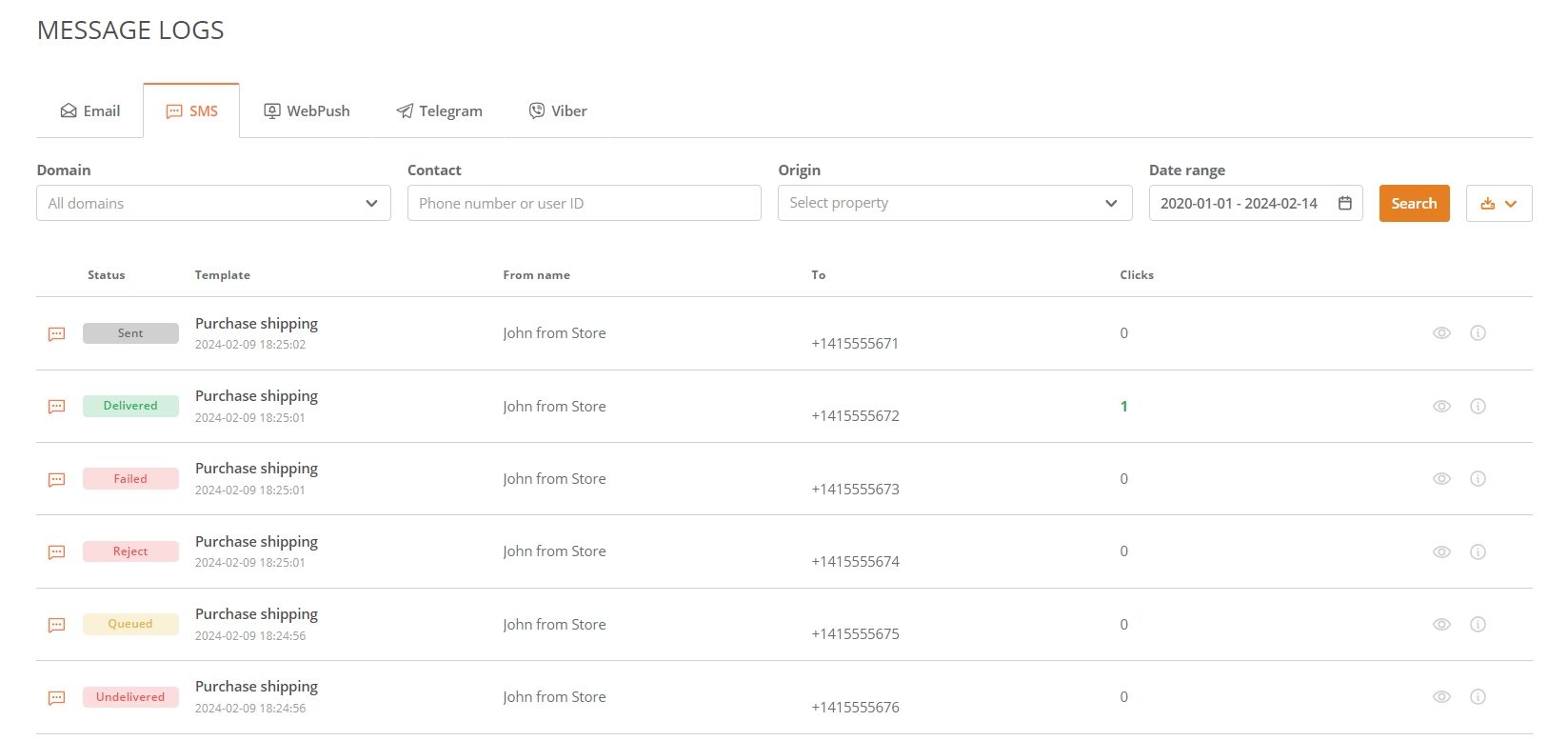Click the info icon for the Sent message
This screenshot has height=741, width=1568.
tap(1478, 333)
